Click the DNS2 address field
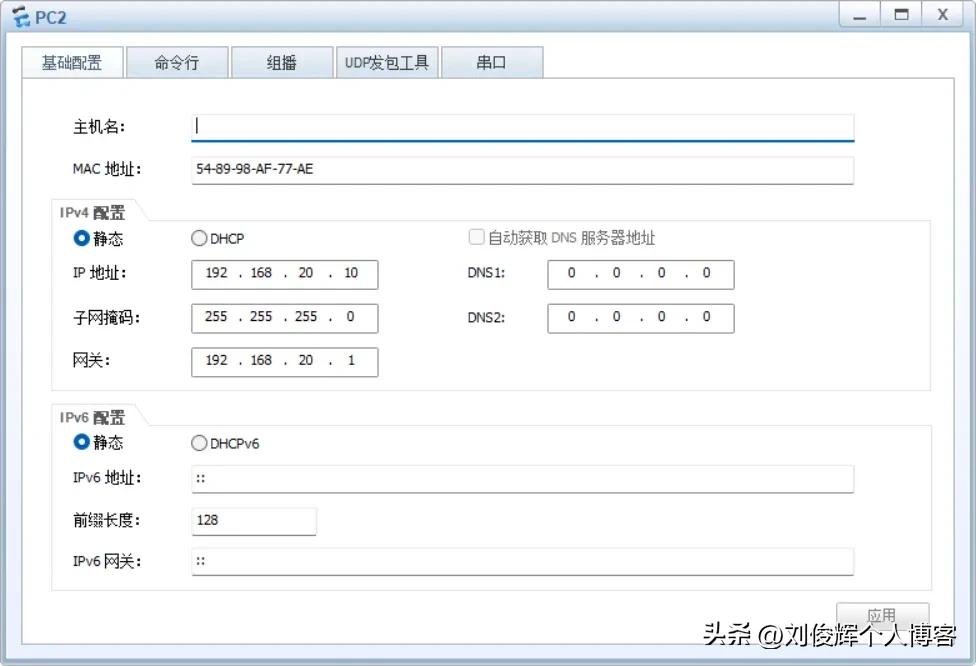This screenshot has width=976, height=666. coord(640,318)
